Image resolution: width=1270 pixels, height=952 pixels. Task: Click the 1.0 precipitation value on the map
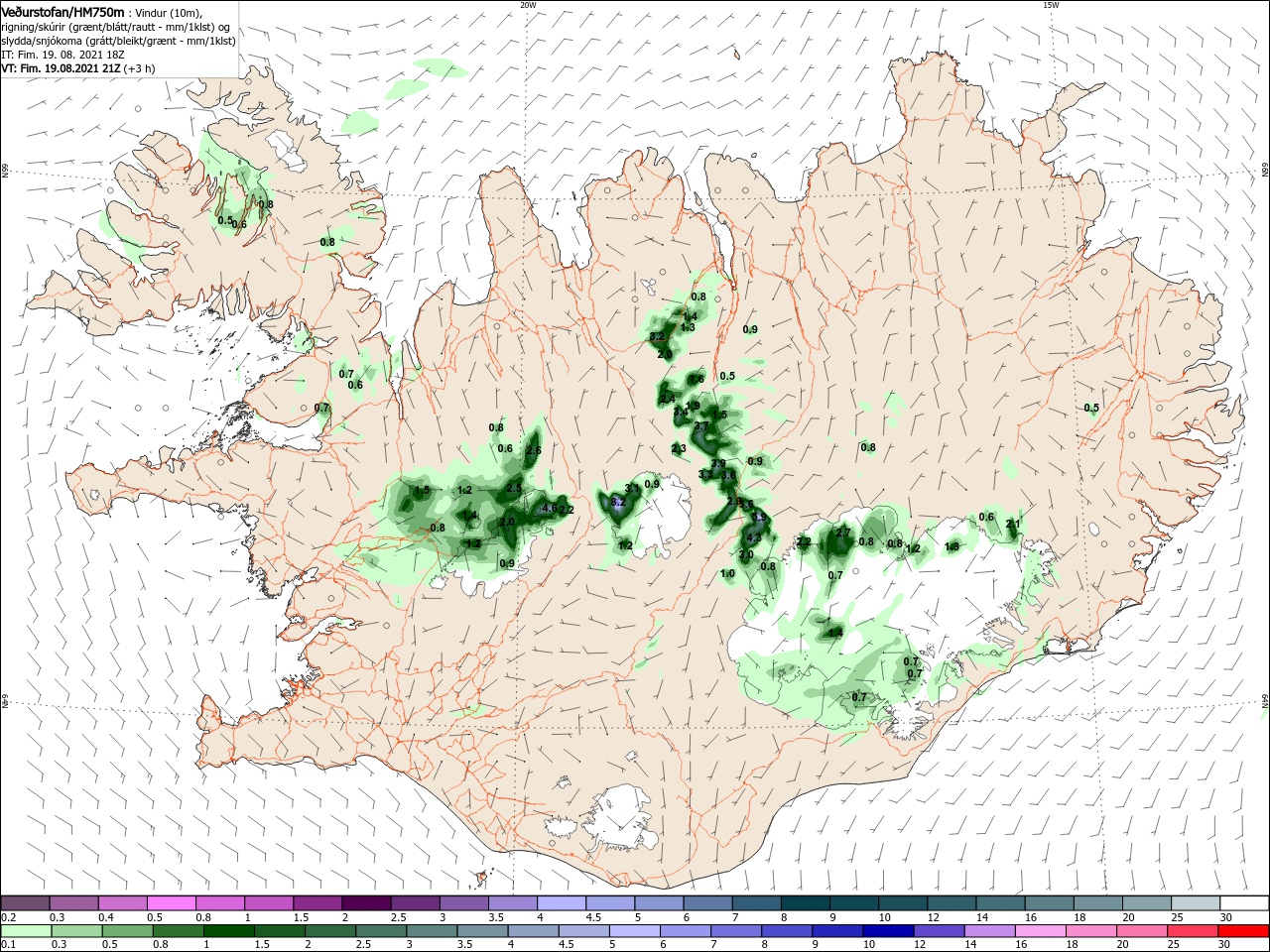tap(727, 573)
